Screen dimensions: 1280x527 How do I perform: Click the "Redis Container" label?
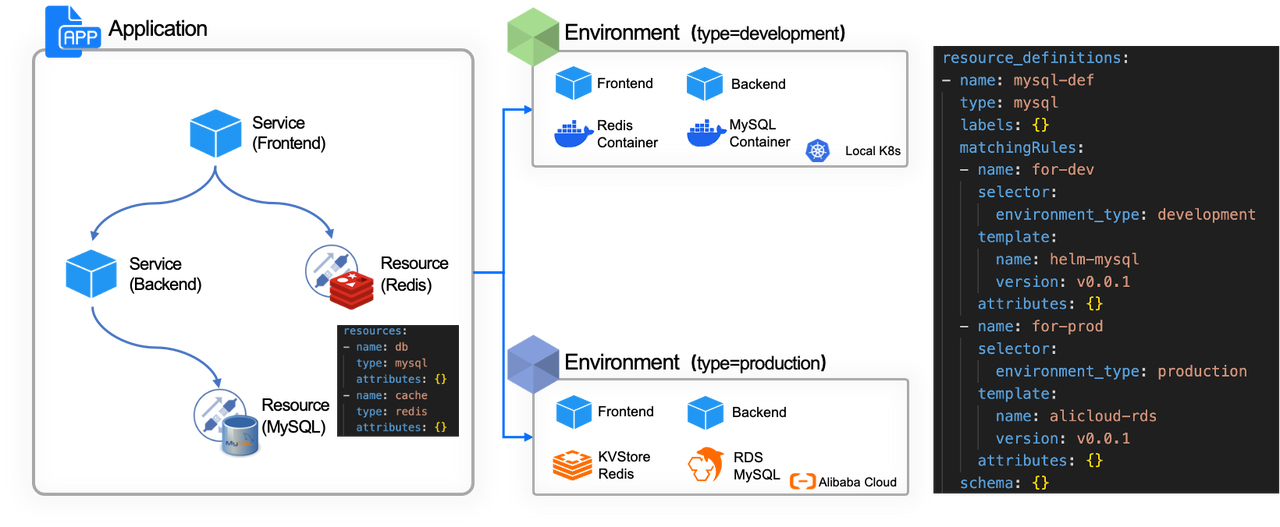point(627,134)
